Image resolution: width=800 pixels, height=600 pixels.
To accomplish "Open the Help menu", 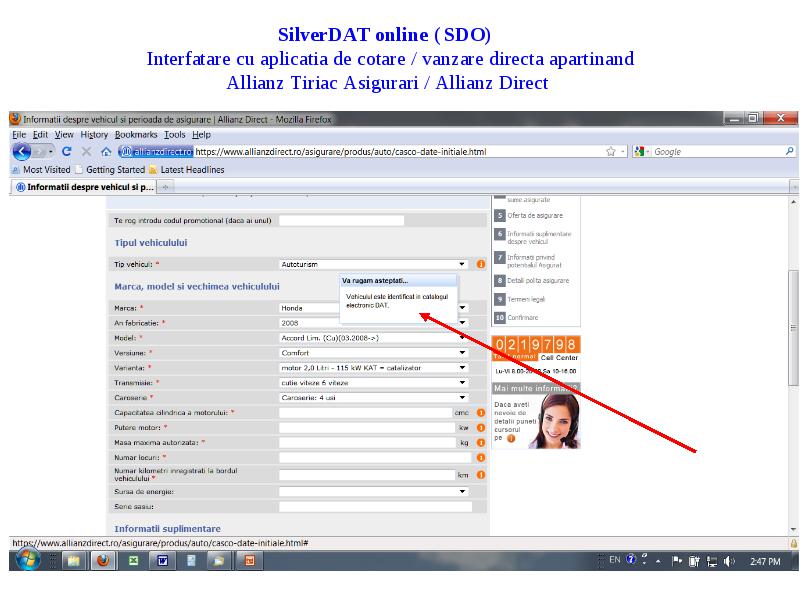I will (x=201, y=135).
